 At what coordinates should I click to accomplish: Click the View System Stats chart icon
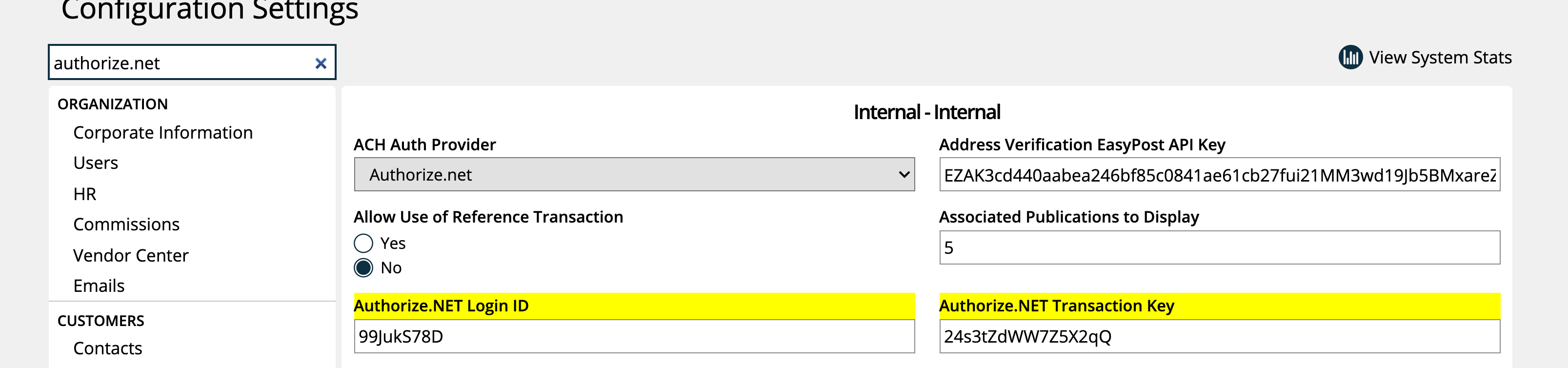(1350, 57)
